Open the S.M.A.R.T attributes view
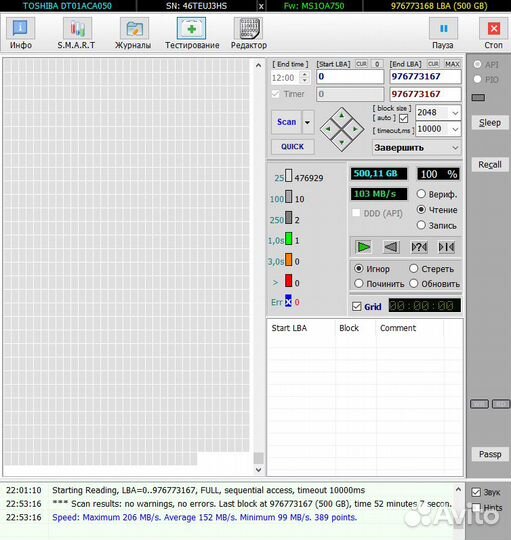 click(x=76, y=34)
